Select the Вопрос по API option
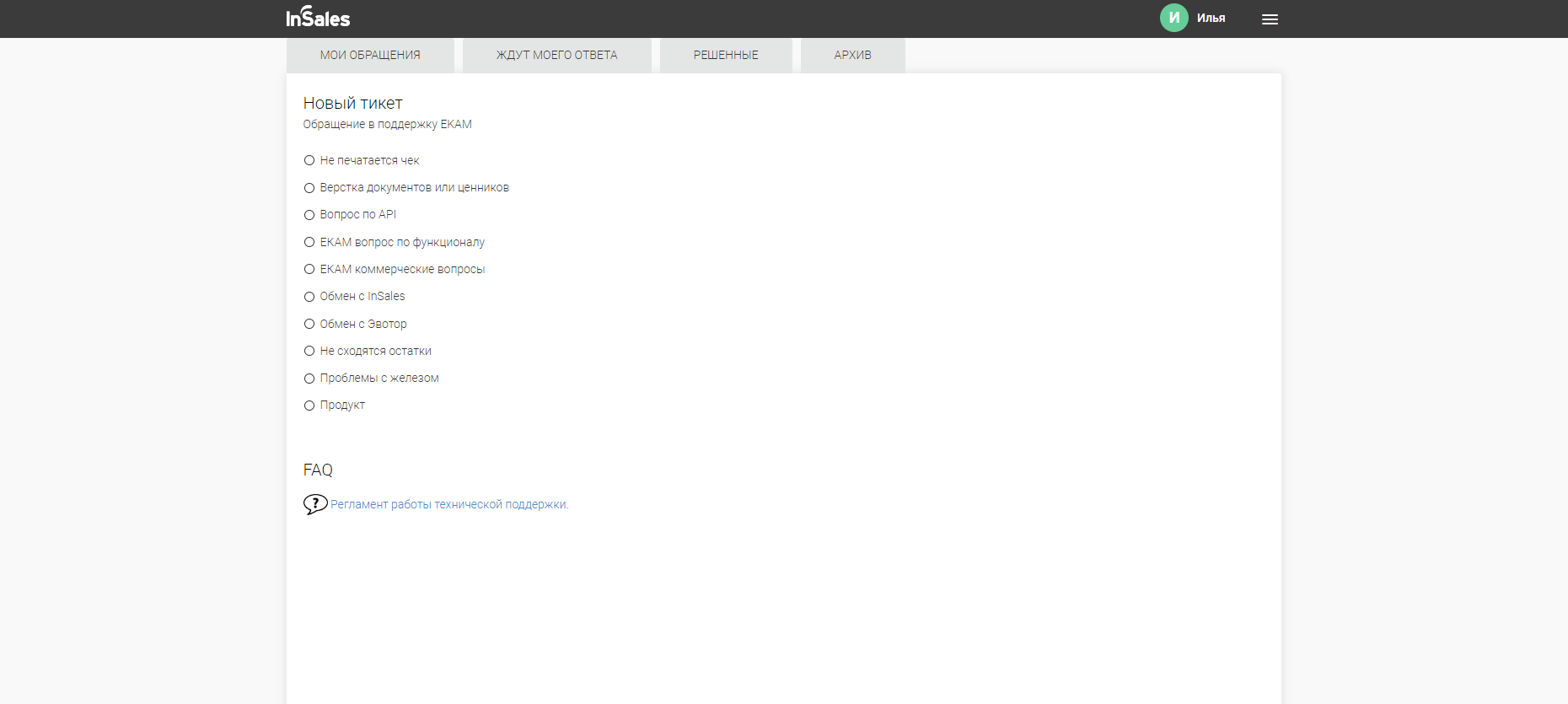The width and height of the screenshot is (1568, 704). point(309,215)
